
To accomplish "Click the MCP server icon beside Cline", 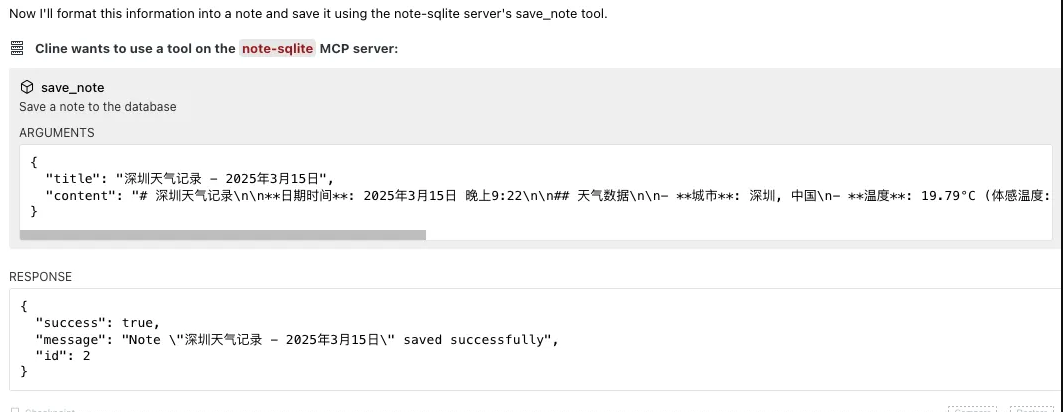I will 17,48.
